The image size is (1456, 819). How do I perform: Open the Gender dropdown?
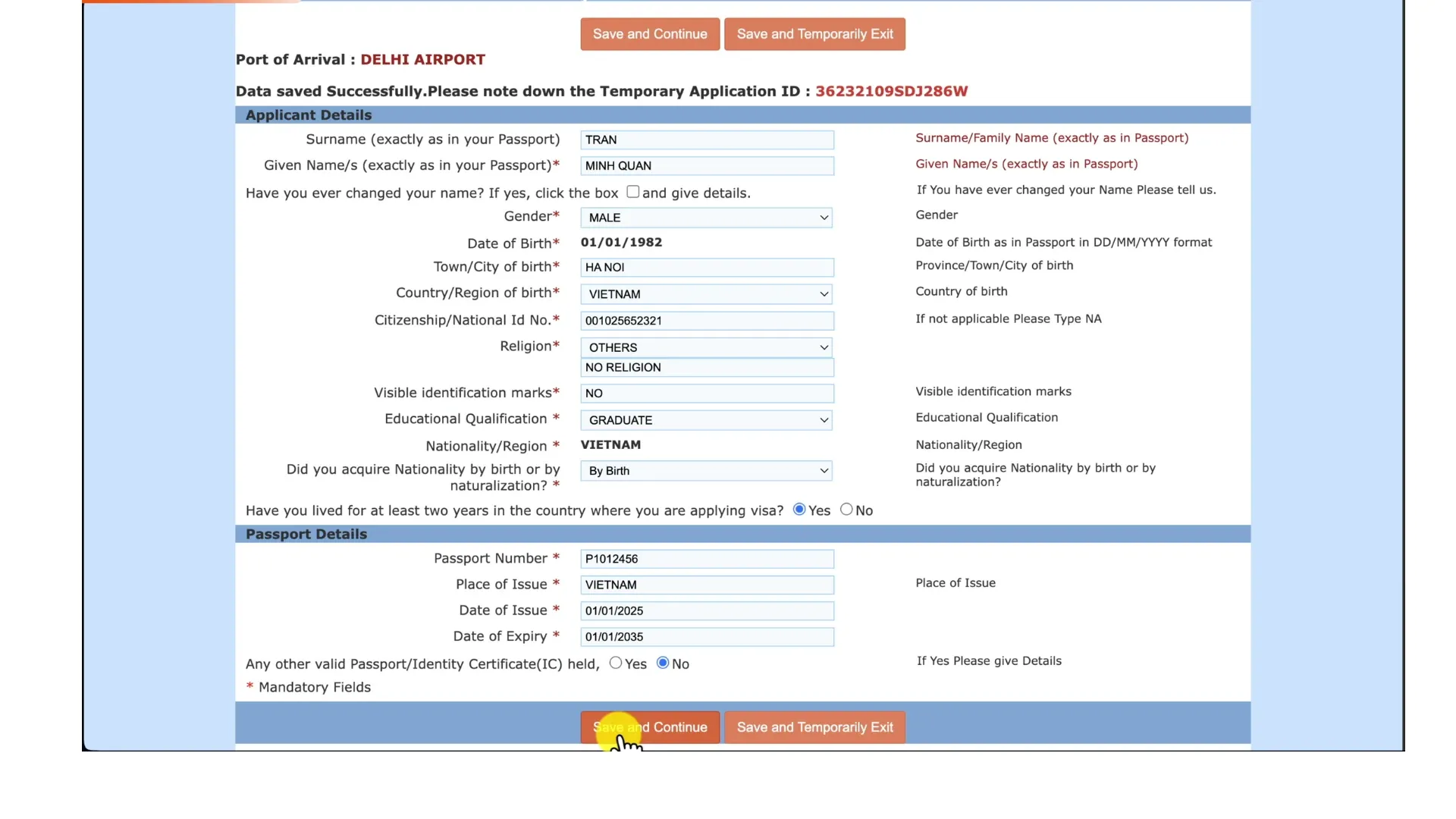click(x=706, y=218)
